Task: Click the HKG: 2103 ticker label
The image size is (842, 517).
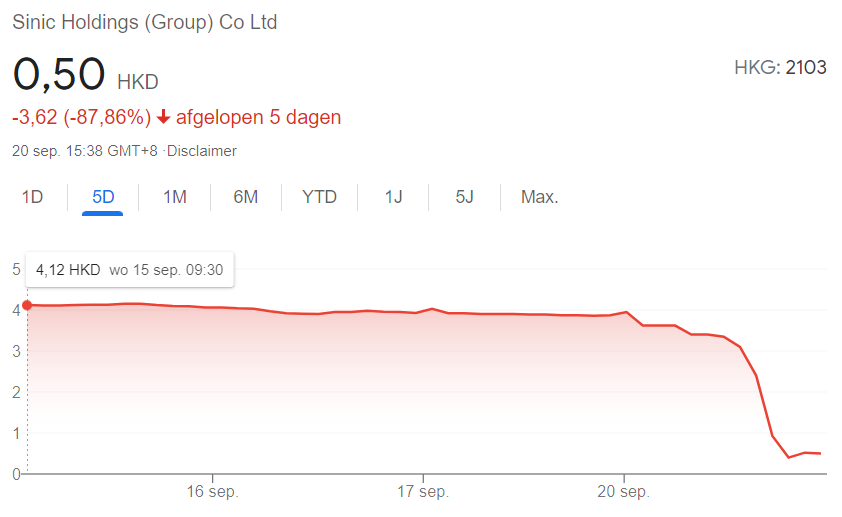Action: pos(780,68)
